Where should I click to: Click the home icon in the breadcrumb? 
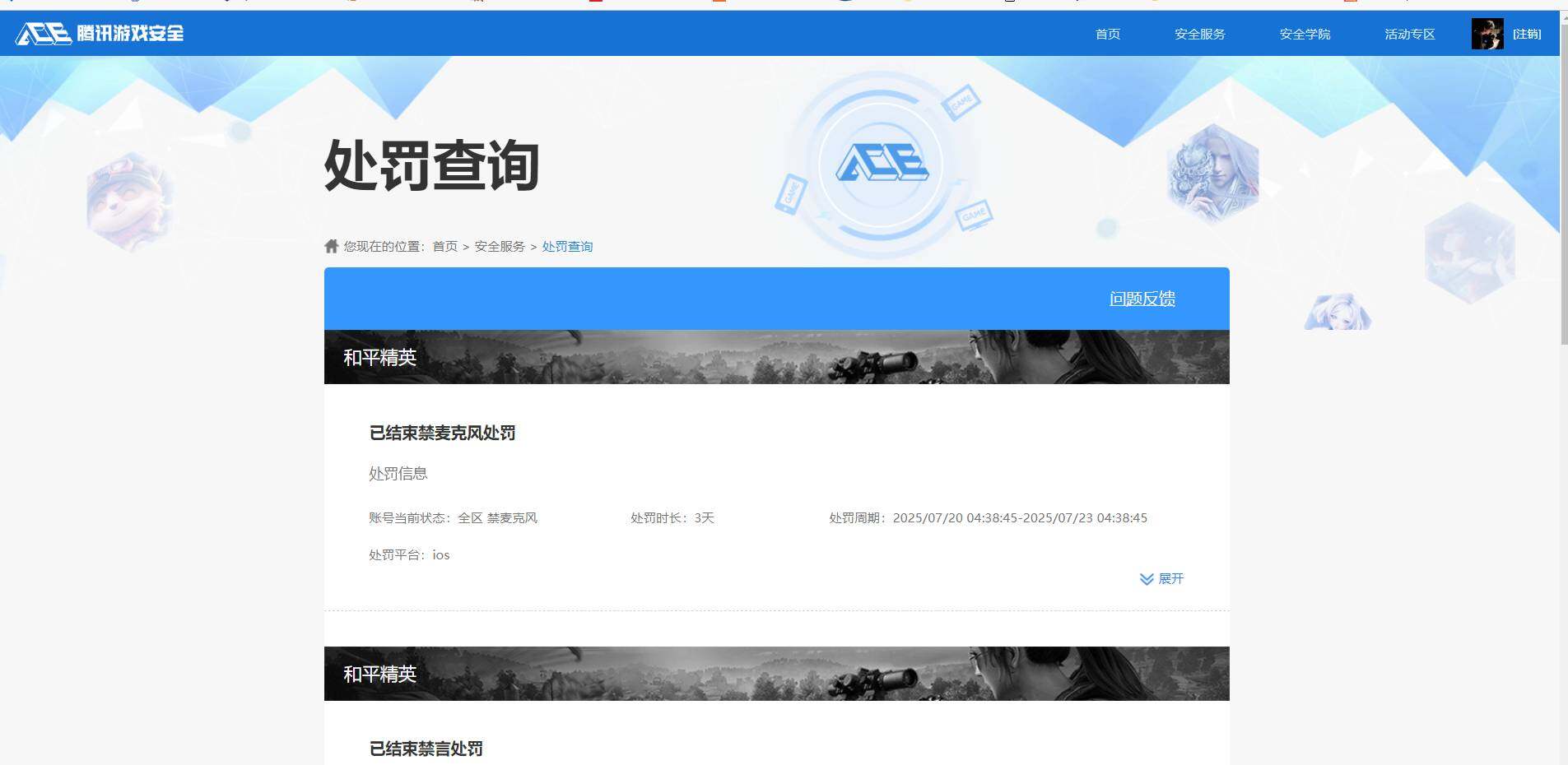[x=330, y=245]
